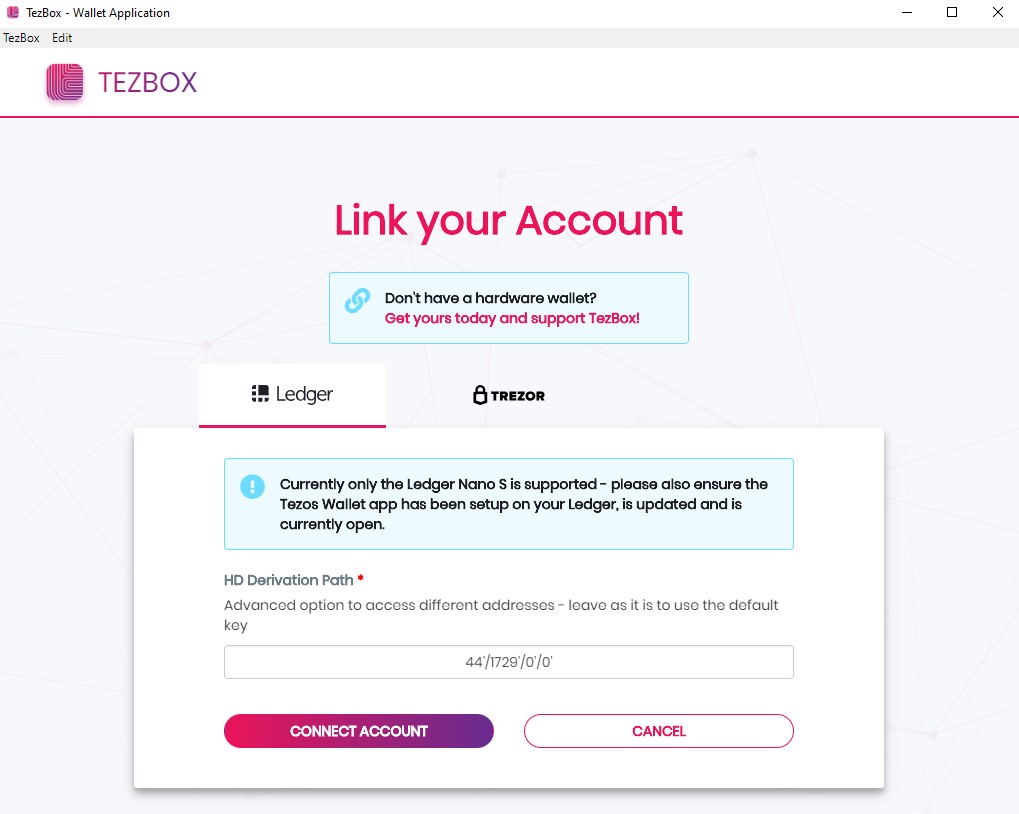Screen dimensions: 1019x814
Task: Click the Trezor padlock icon
Action: [x=480, y=395]
